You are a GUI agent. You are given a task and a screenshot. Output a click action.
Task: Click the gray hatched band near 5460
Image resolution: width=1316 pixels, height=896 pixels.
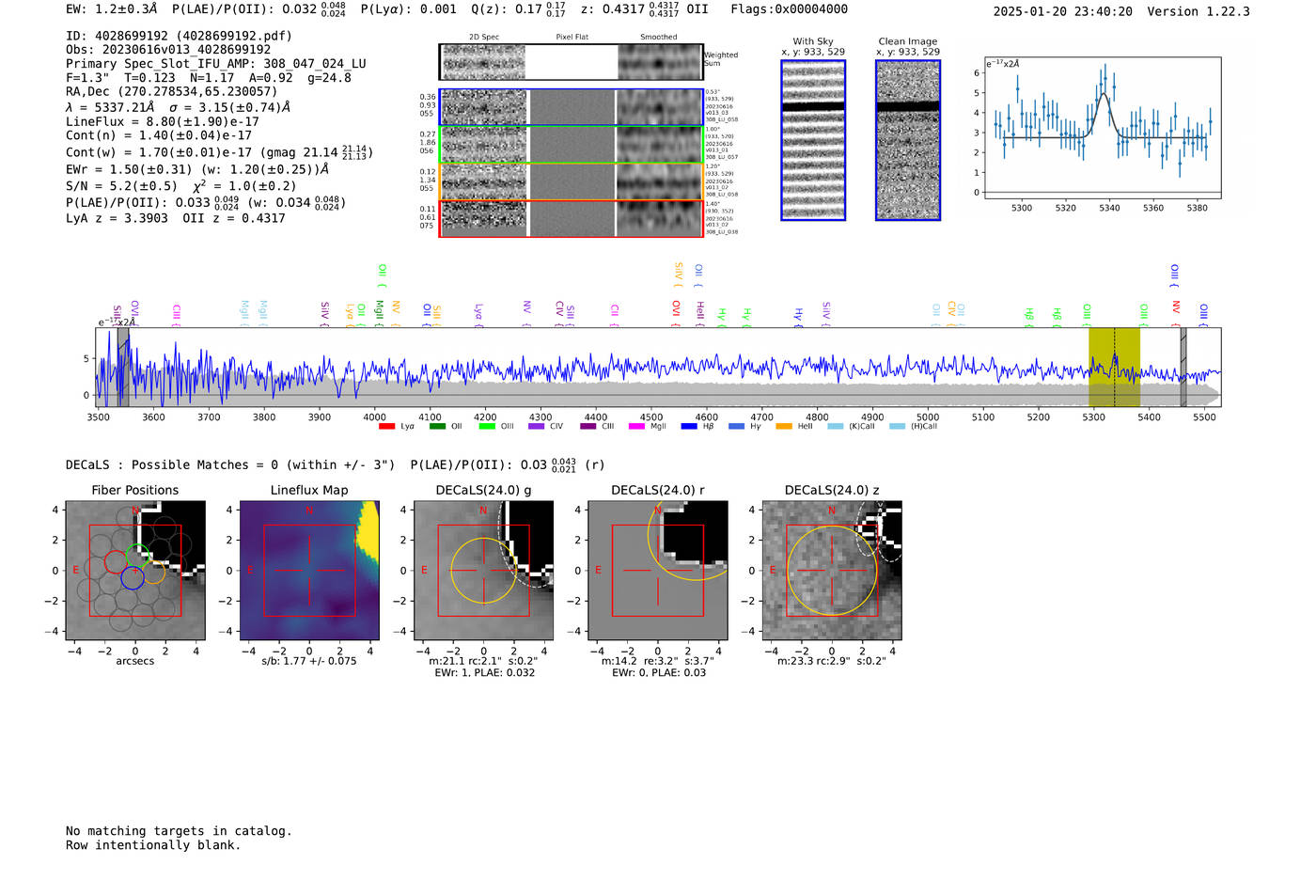[x=1183, y=367]
